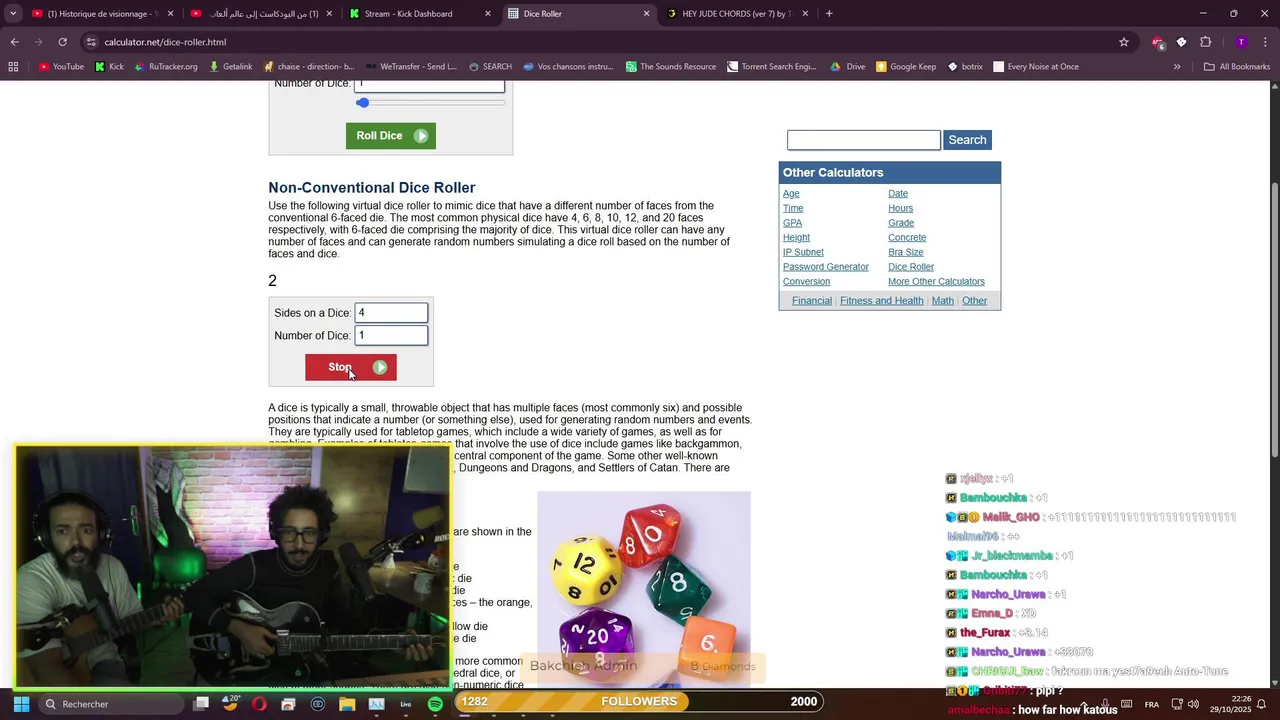Open the Google Keep bookmark
Image resolution: width=1280 pixels, height=720 pixels.
[x=906, y=67]
